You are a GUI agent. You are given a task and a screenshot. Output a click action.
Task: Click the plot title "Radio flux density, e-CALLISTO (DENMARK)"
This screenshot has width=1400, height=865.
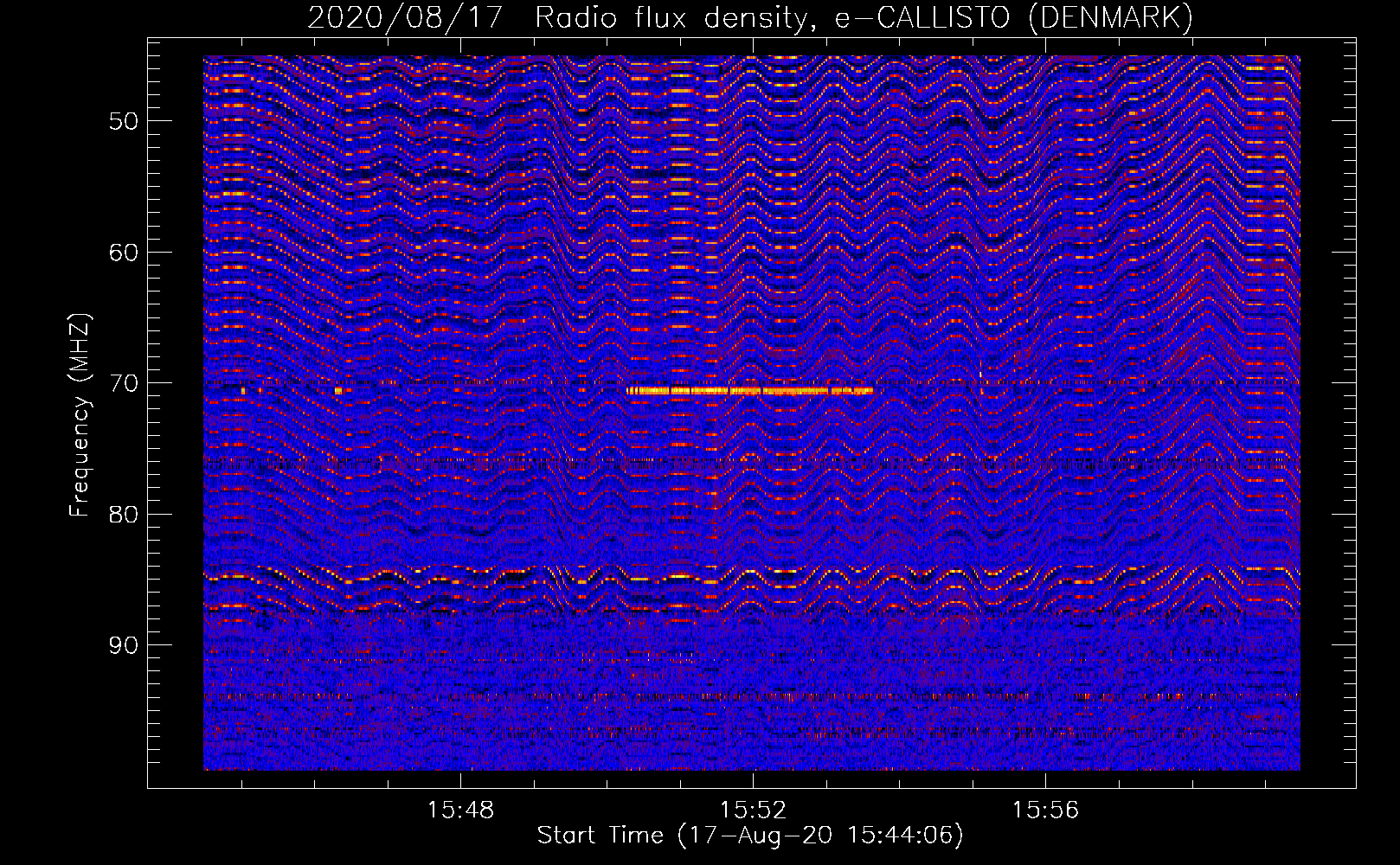(x=864, y=18)
